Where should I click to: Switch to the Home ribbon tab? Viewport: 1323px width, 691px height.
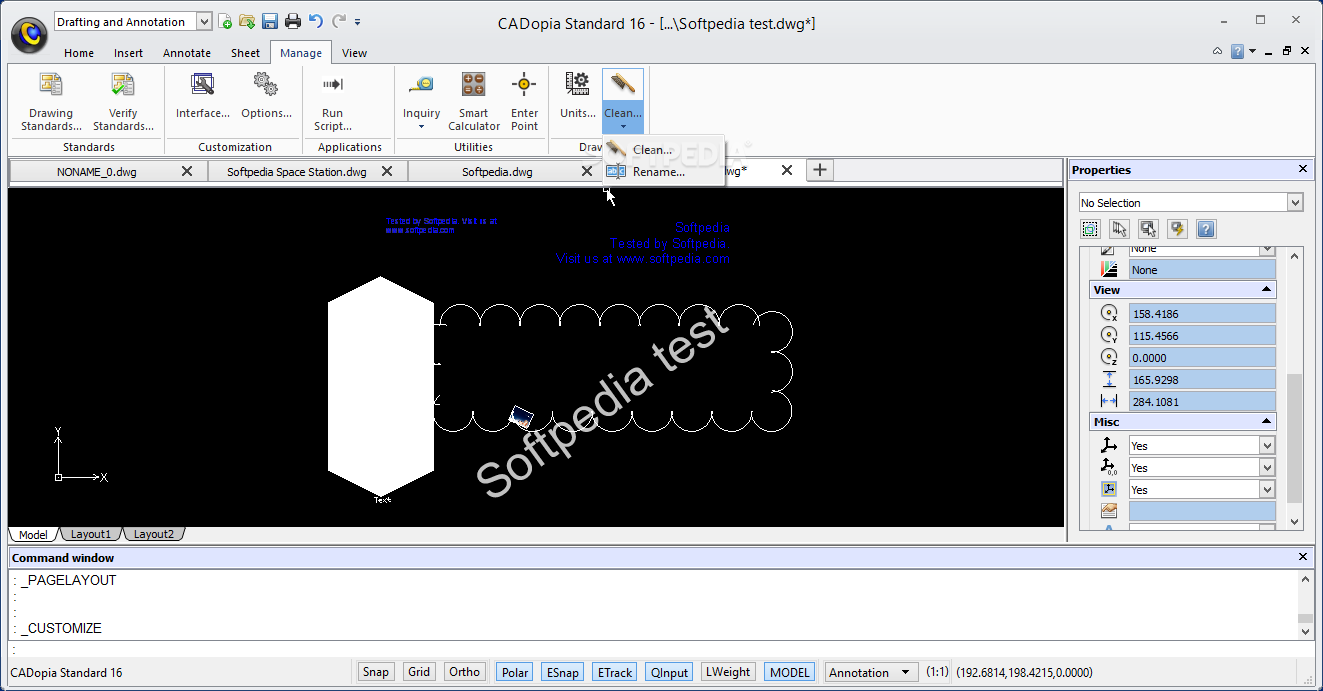pyautogui.click(x=79, y=53)
